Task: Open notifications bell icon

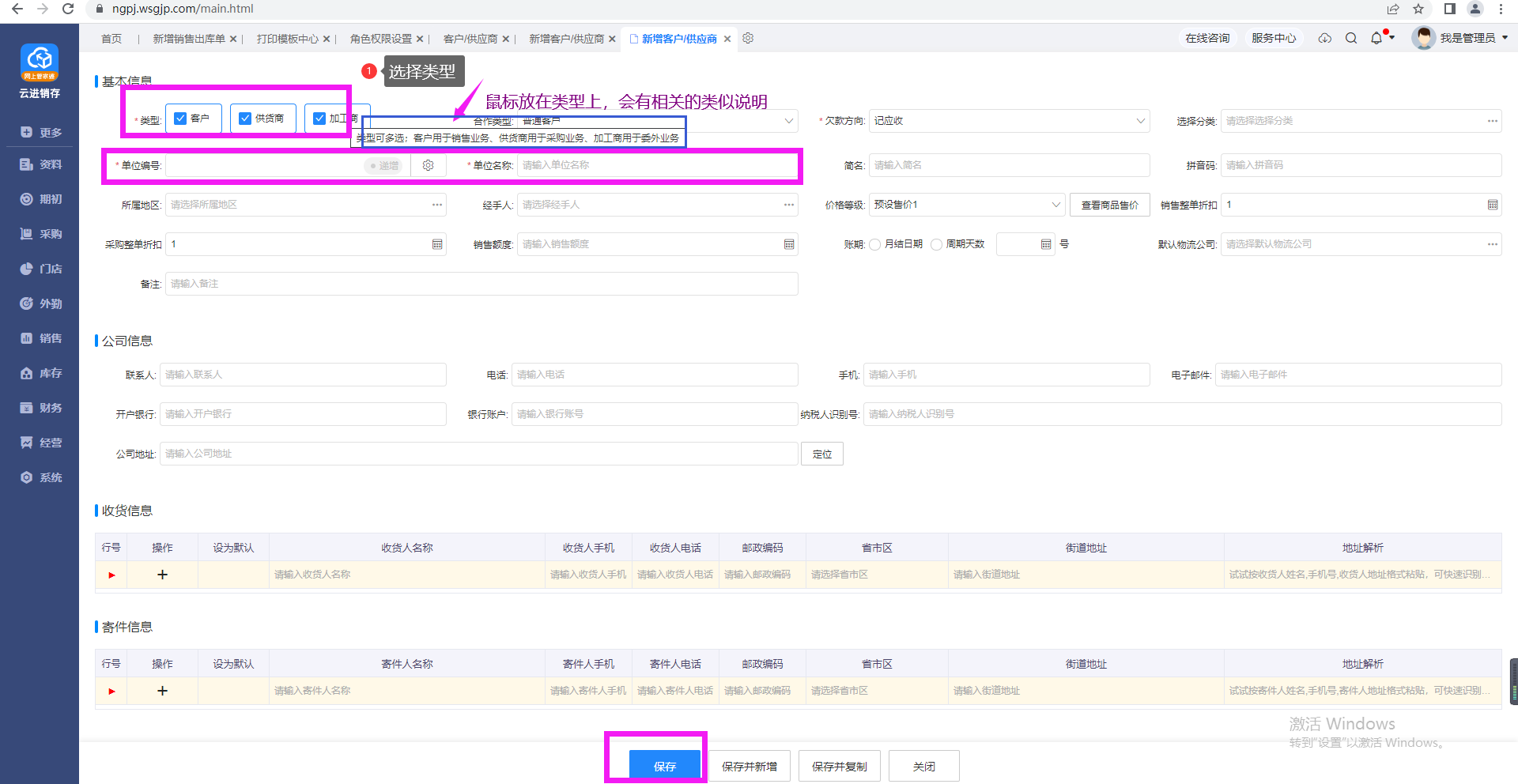Action: pyautogui.click(x=1376, y=38)
